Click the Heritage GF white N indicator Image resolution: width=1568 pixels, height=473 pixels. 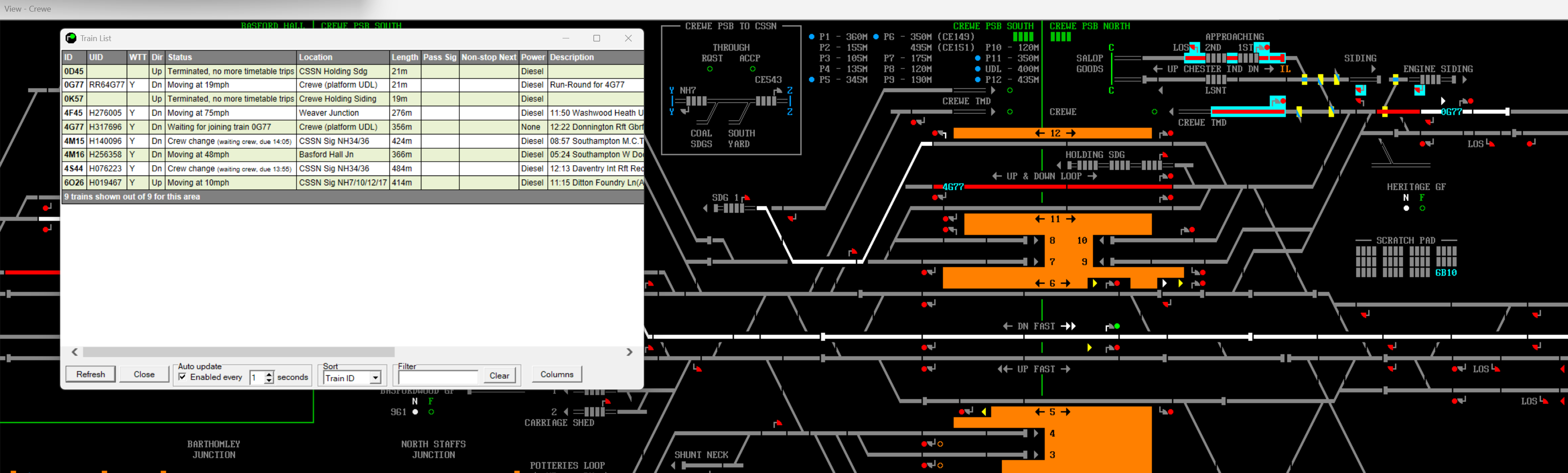click(1406, 208)
